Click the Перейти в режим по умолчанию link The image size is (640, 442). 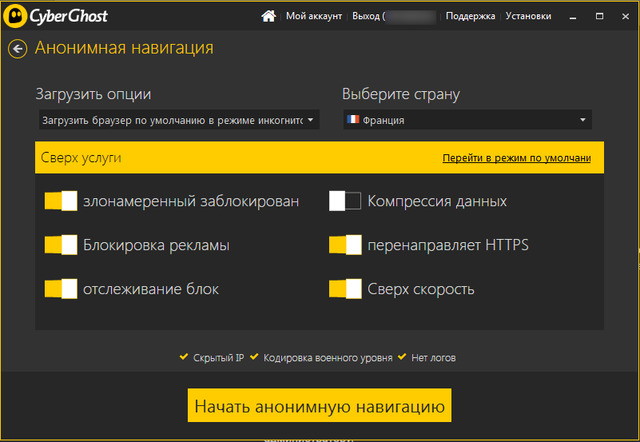(x=516, y=158)
